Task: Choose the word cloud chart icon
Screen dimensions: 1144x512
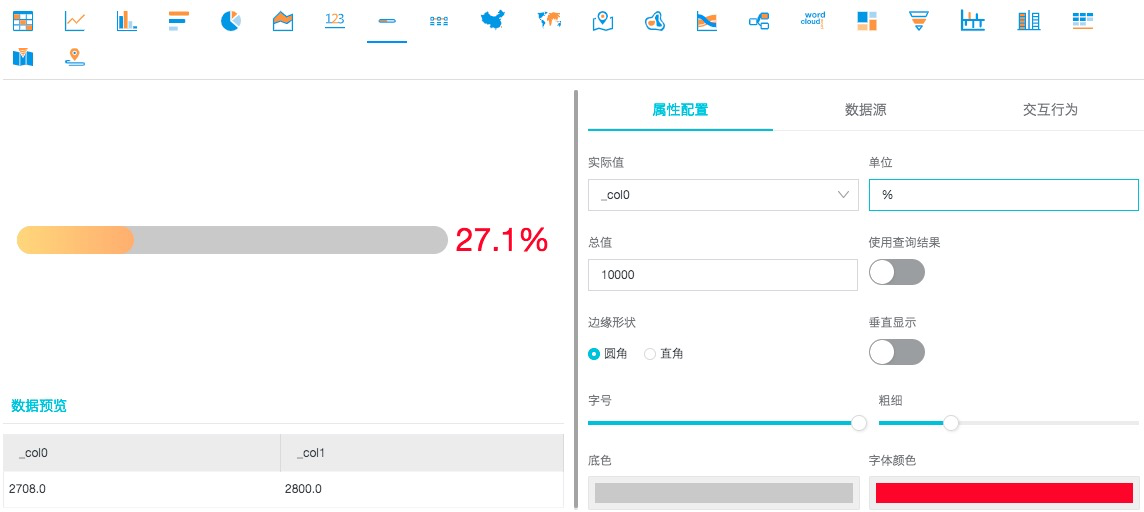Action: click(813, 20)
